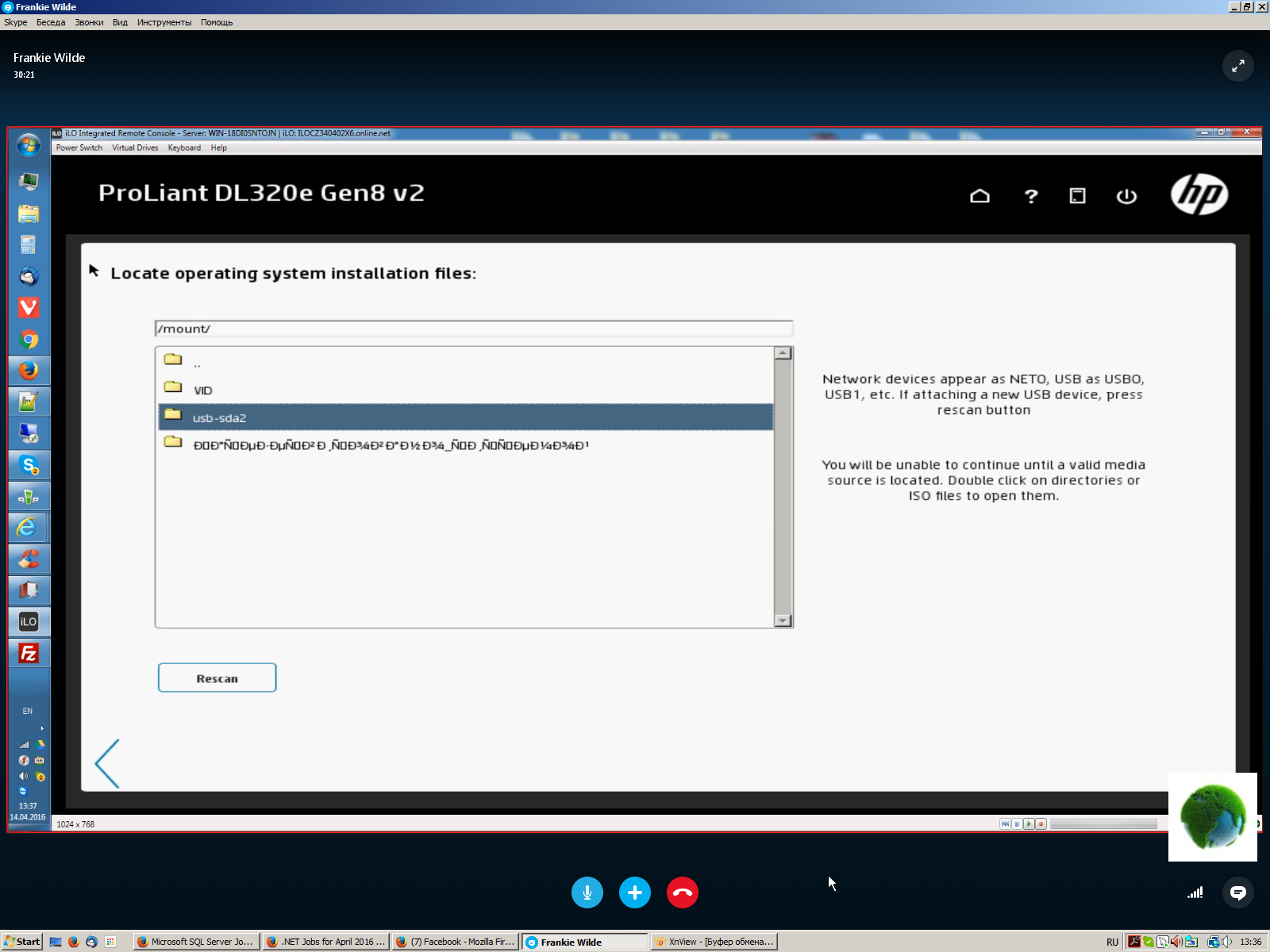
Task: Click the system log notes icon
Action: coord(1077,196)
